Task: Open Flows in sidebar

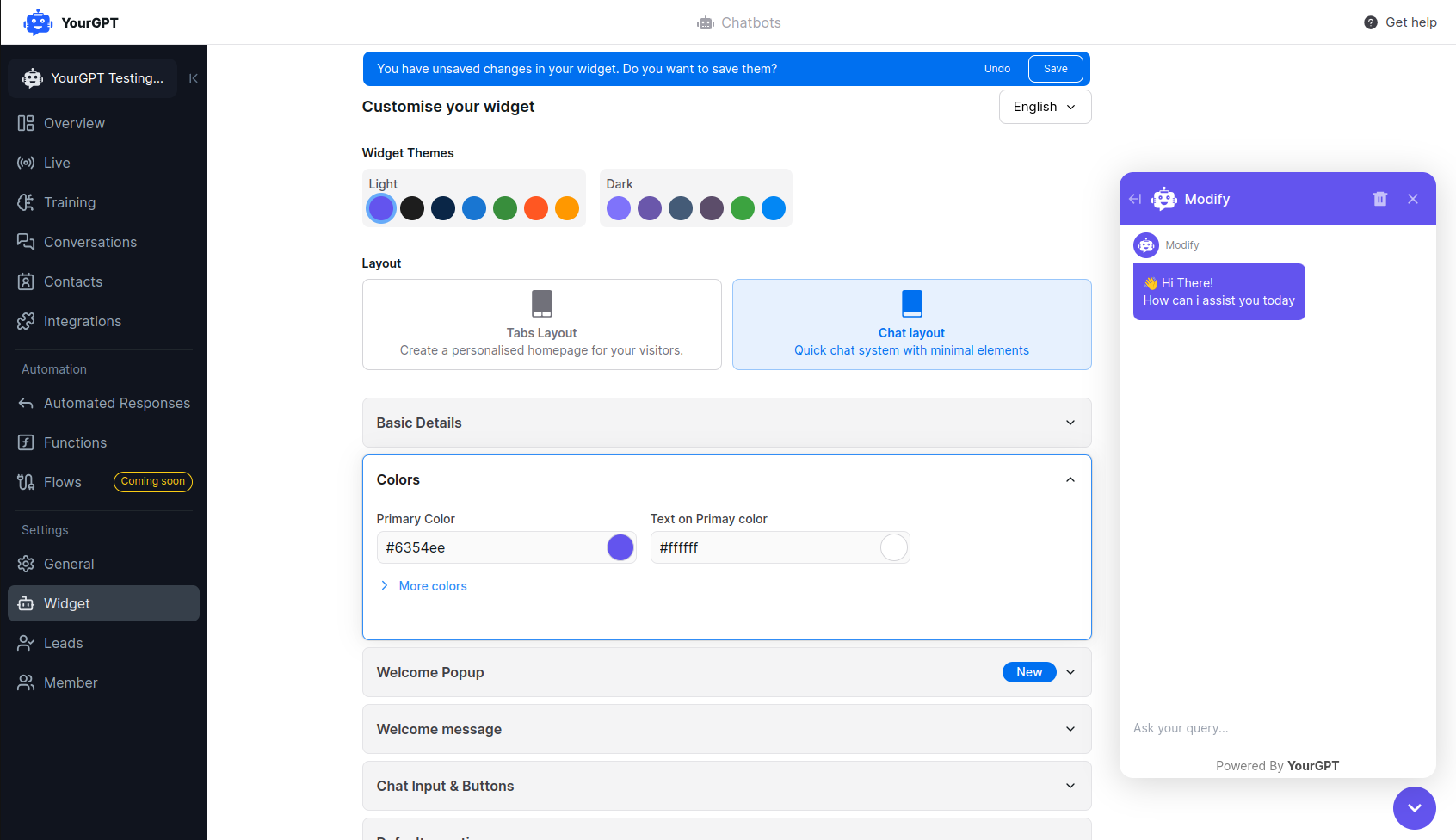Action: click(x=103, y=482)
